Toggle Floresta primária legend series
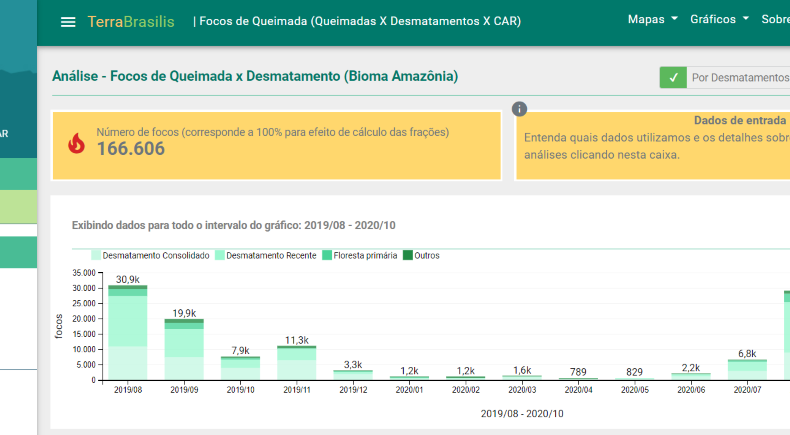This screenshot has width=790, height=435. [360, 255]
